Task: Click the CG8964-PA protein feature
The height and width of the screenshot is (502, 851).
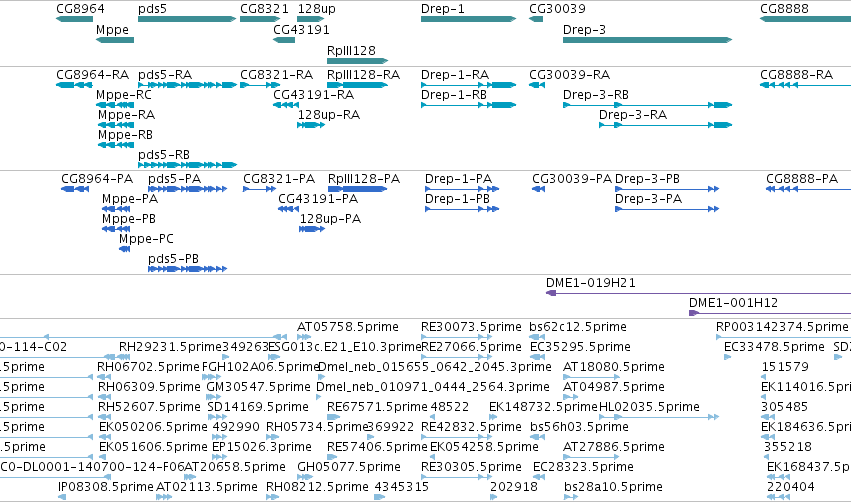Action: click(75, 189)
